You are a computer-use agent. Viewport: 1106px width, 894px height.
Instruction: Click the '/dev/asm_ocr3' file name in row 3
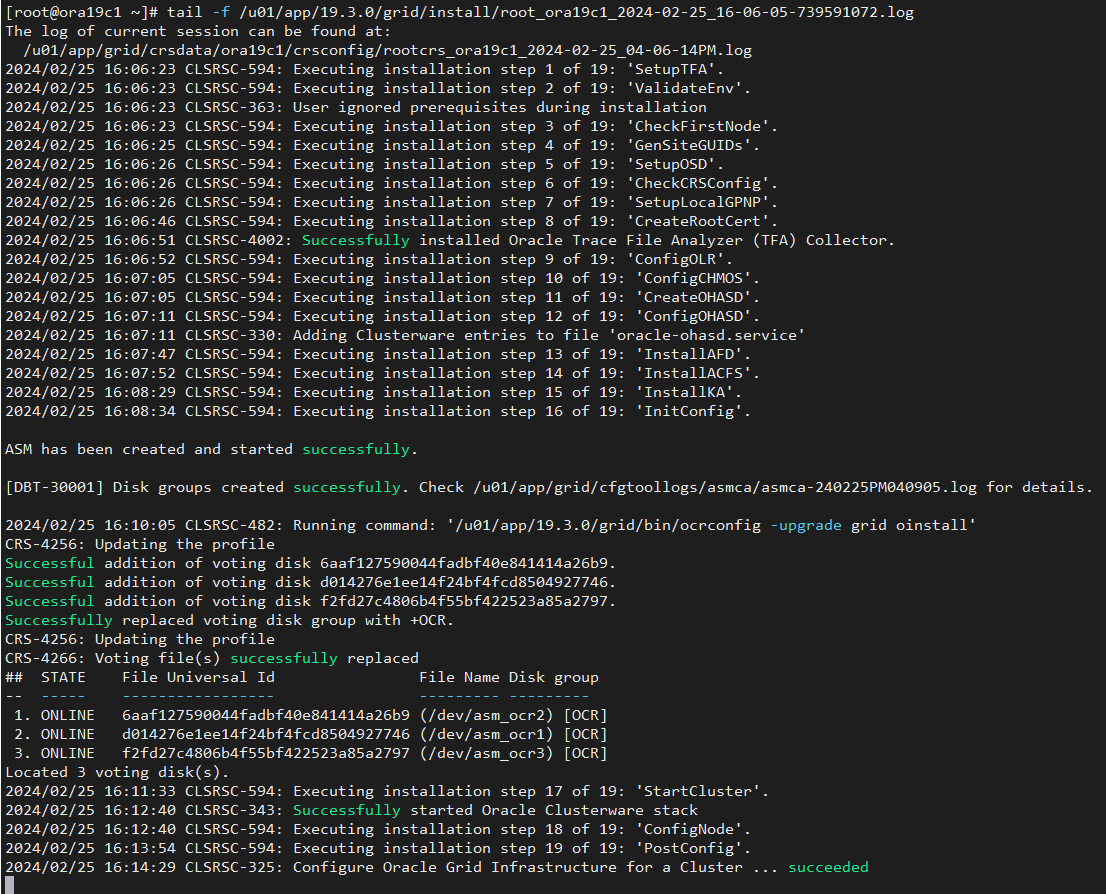[487, 754]
